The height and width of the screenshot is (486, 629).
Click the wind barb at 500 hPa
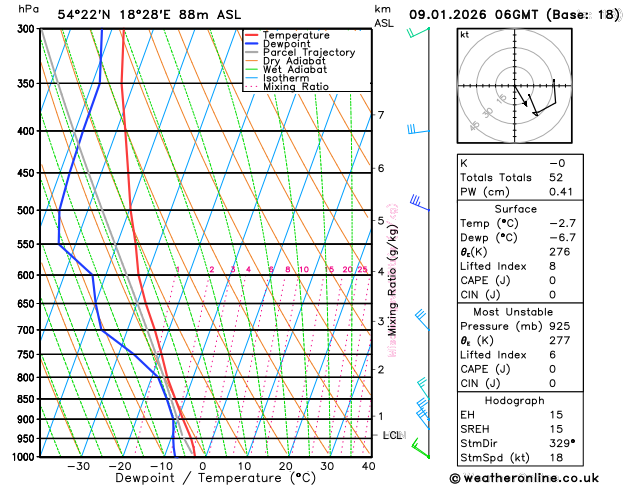420,202
